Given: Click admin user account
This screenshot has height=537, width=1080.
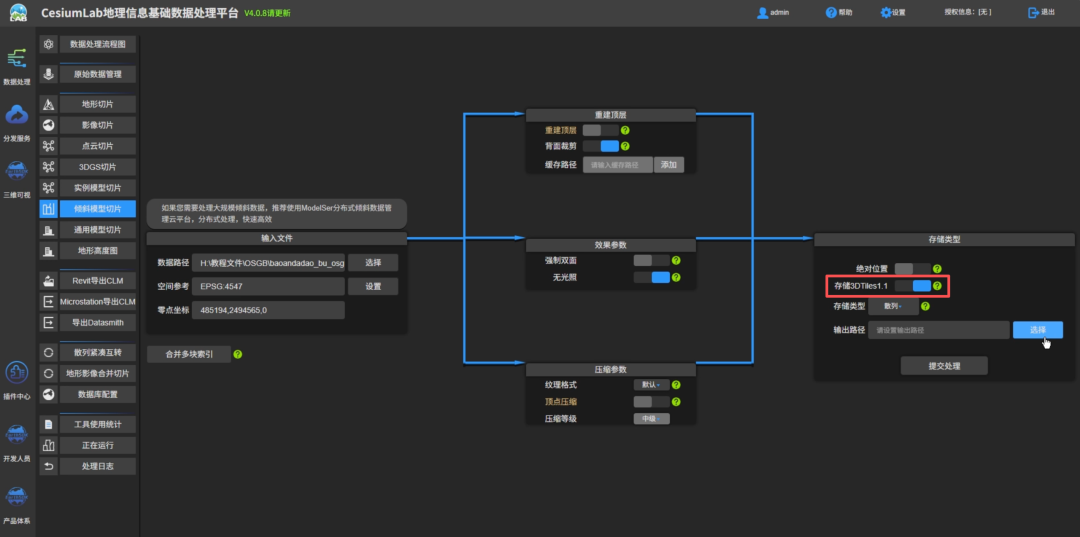Looking at the screenshot, I should (773, 12).
